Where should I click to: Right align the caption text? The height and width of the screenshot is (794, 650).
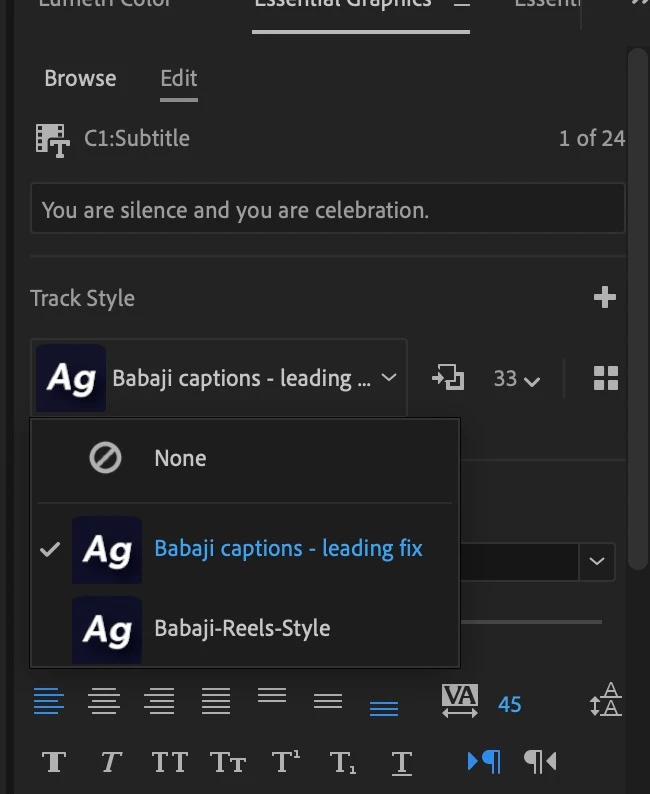(160, 702)
